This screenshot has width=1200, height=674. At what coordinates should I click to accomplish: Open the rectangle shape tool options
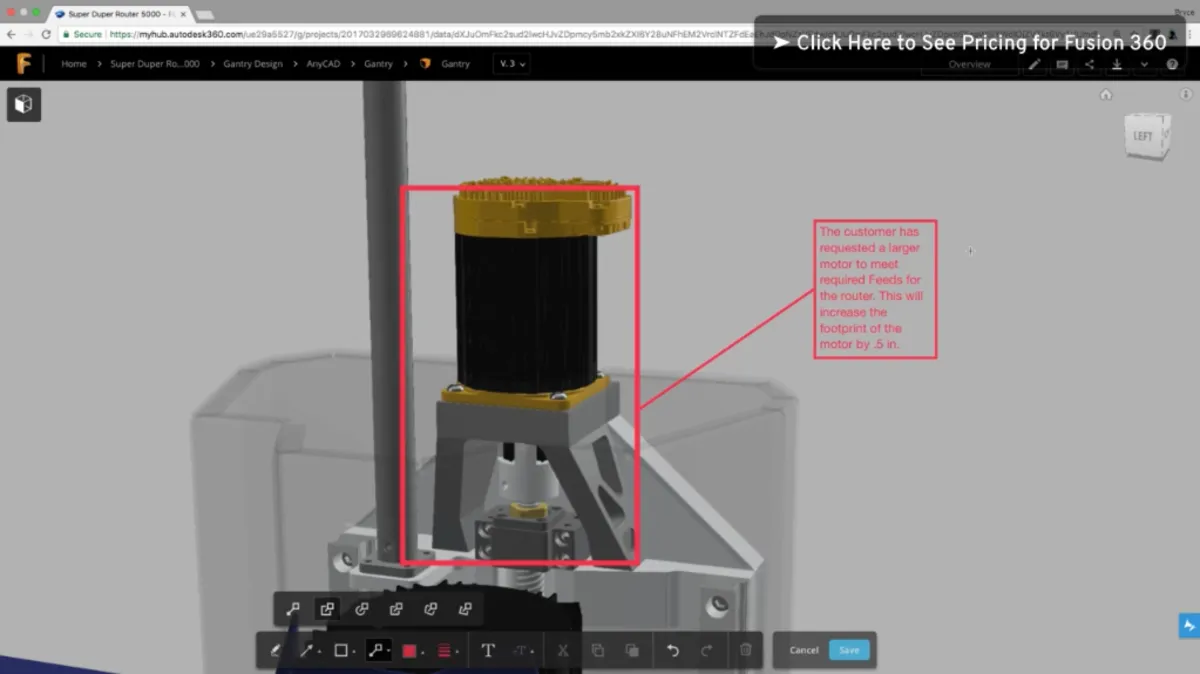343,650
